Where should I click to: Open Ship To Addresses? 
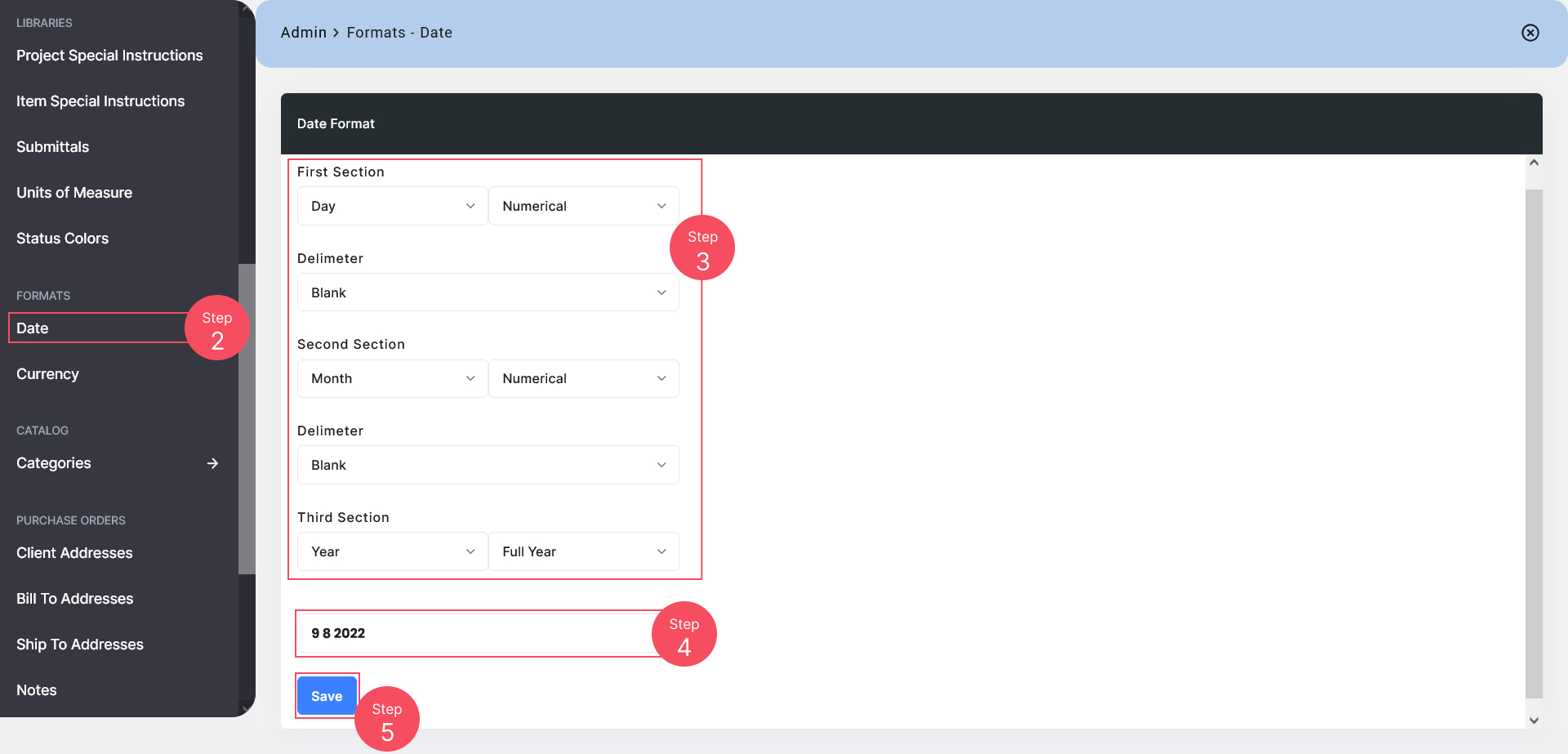80,645
